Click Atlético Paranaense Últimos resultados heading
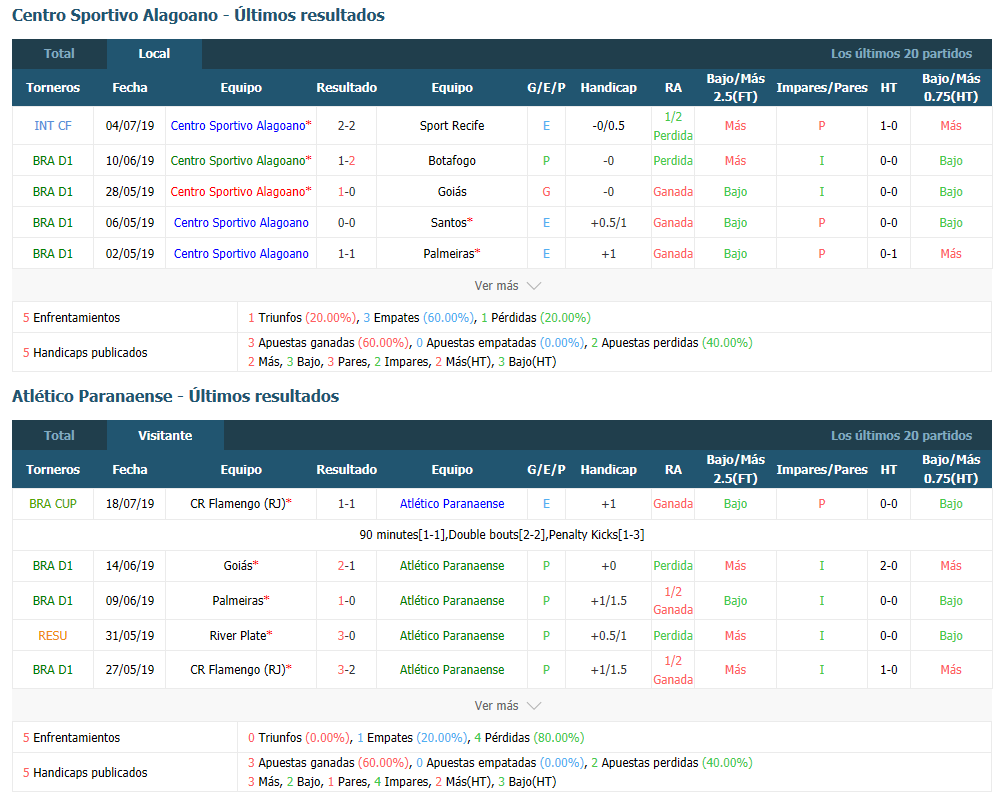The width and height of the screenshot is (1003, 799). click(x=175, y=397)
